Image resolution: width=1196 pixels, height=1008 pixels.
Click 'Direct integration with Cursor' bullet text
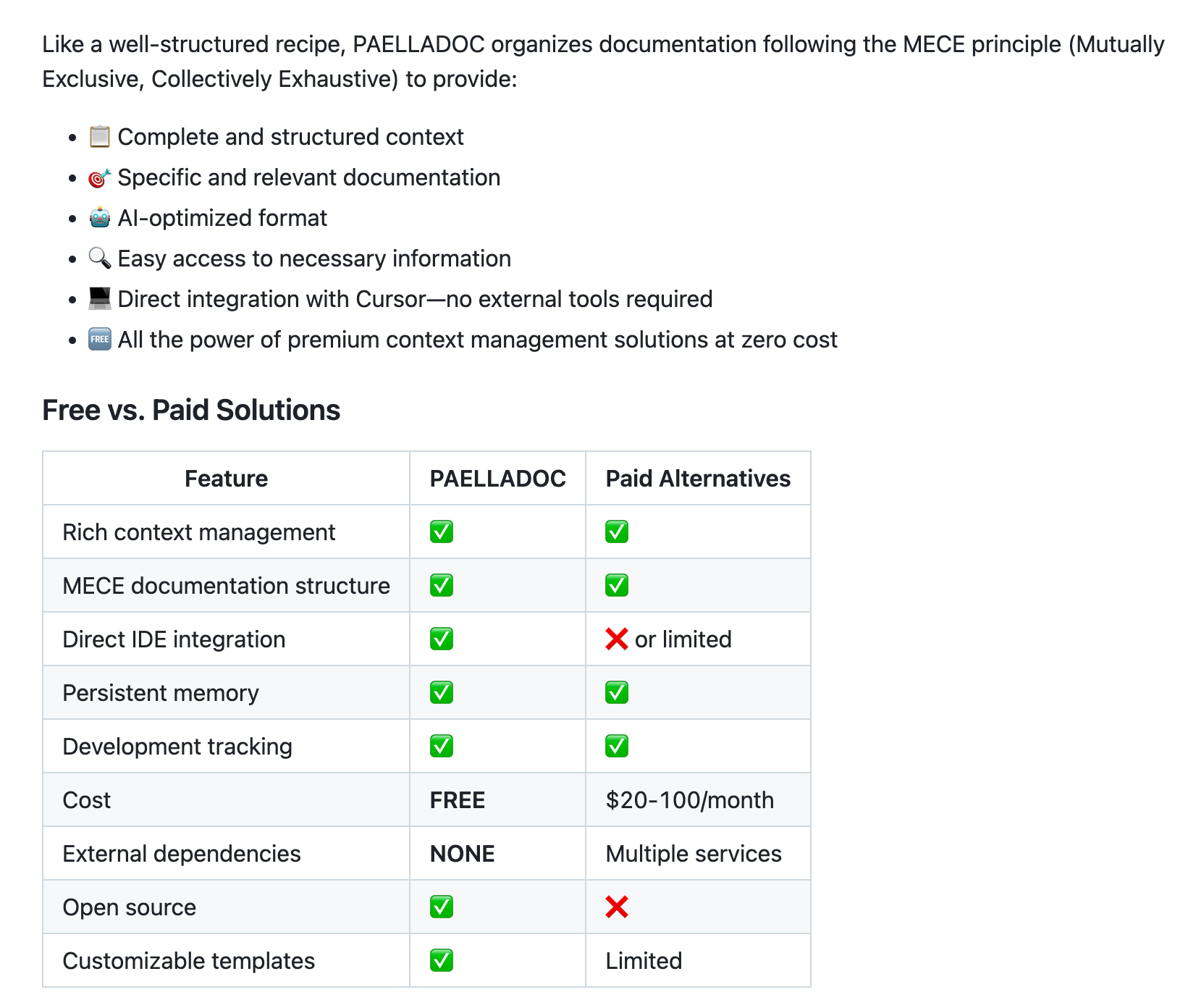(x=416, y=299)
